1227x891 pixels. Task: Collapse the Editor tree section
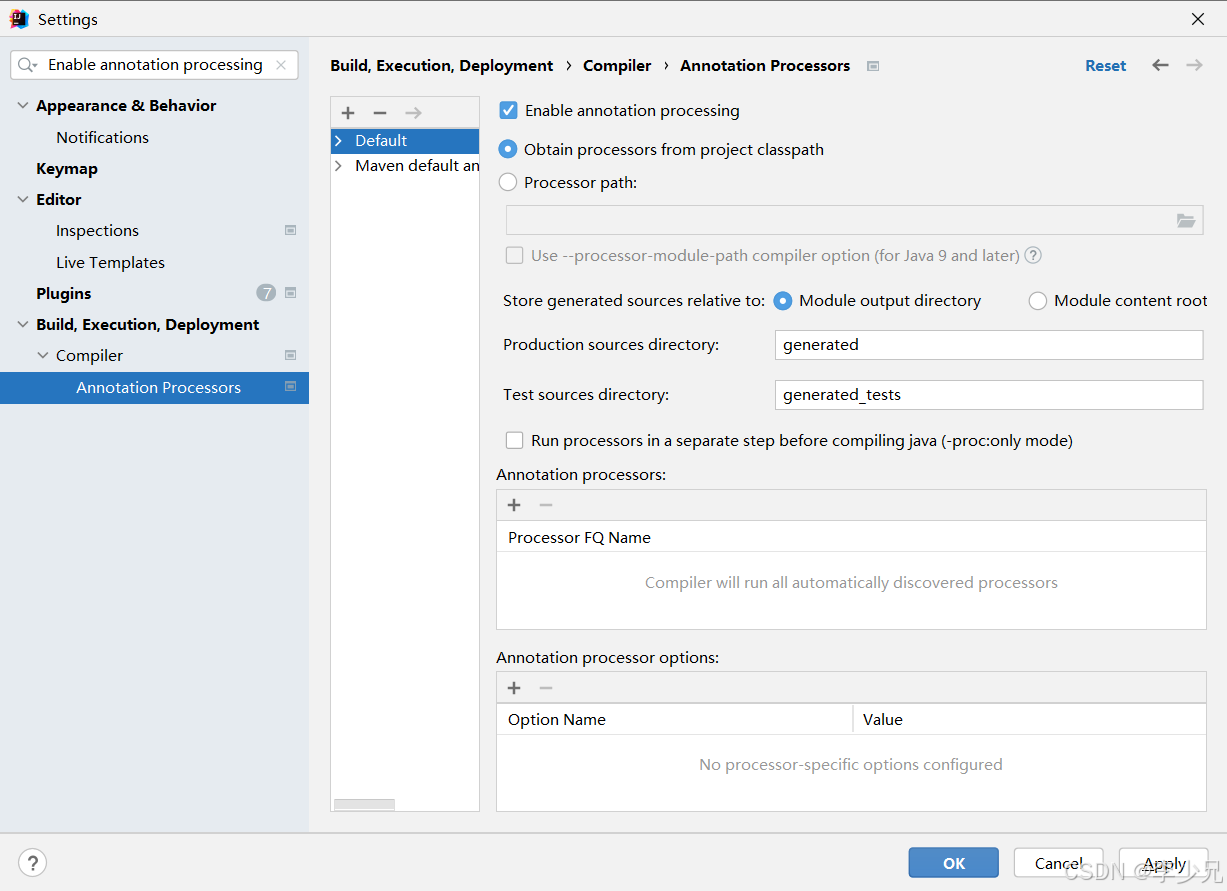pos(23,200)
